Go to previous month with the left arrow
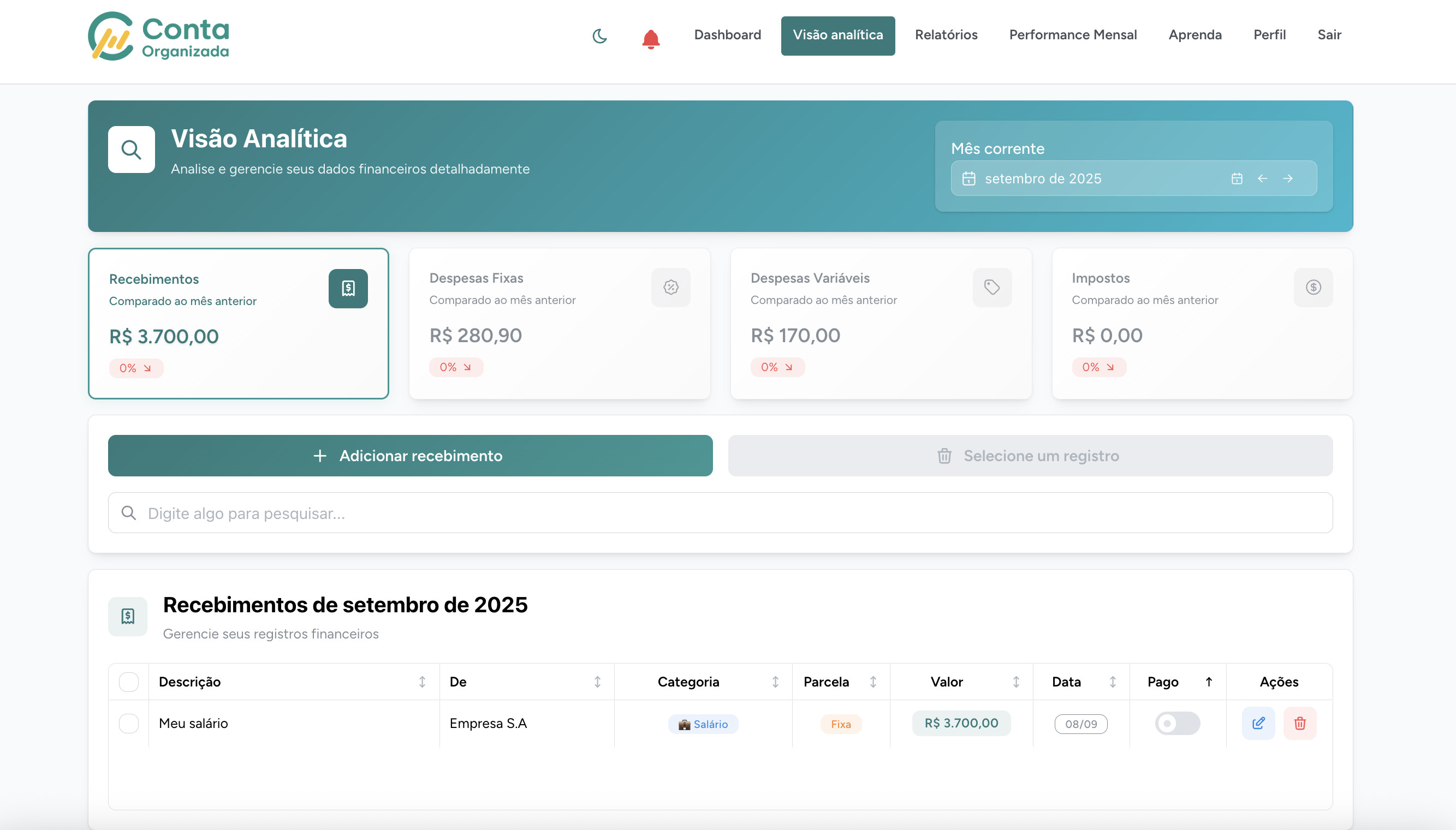Screen dimensions: 1456x830 [1263, 178]
